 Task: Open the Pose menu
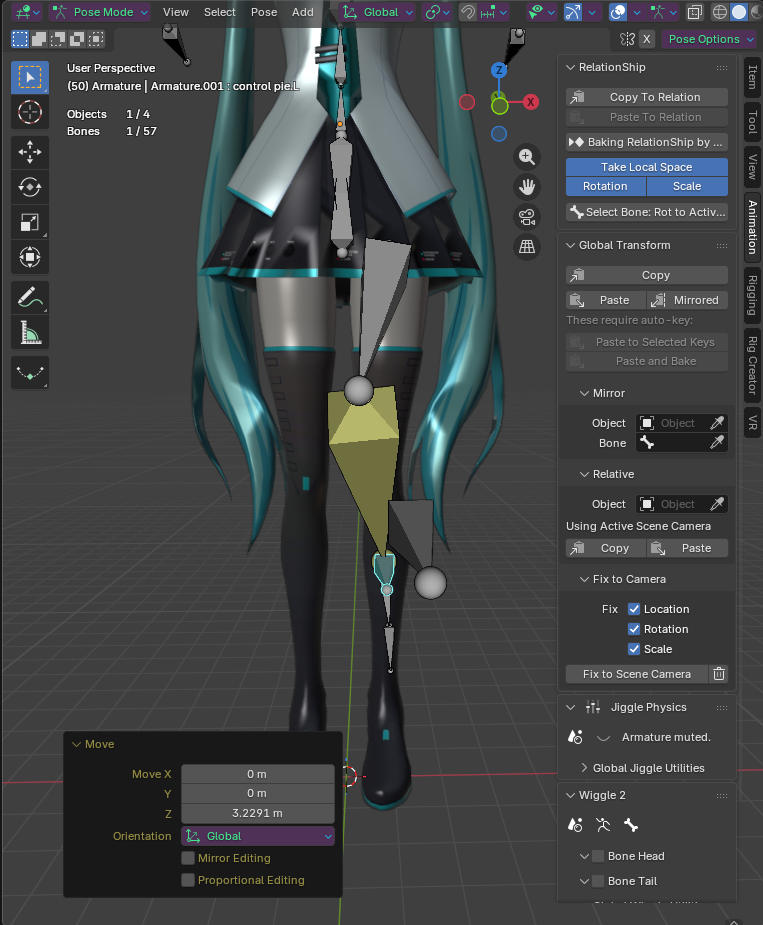pos(264,12)
